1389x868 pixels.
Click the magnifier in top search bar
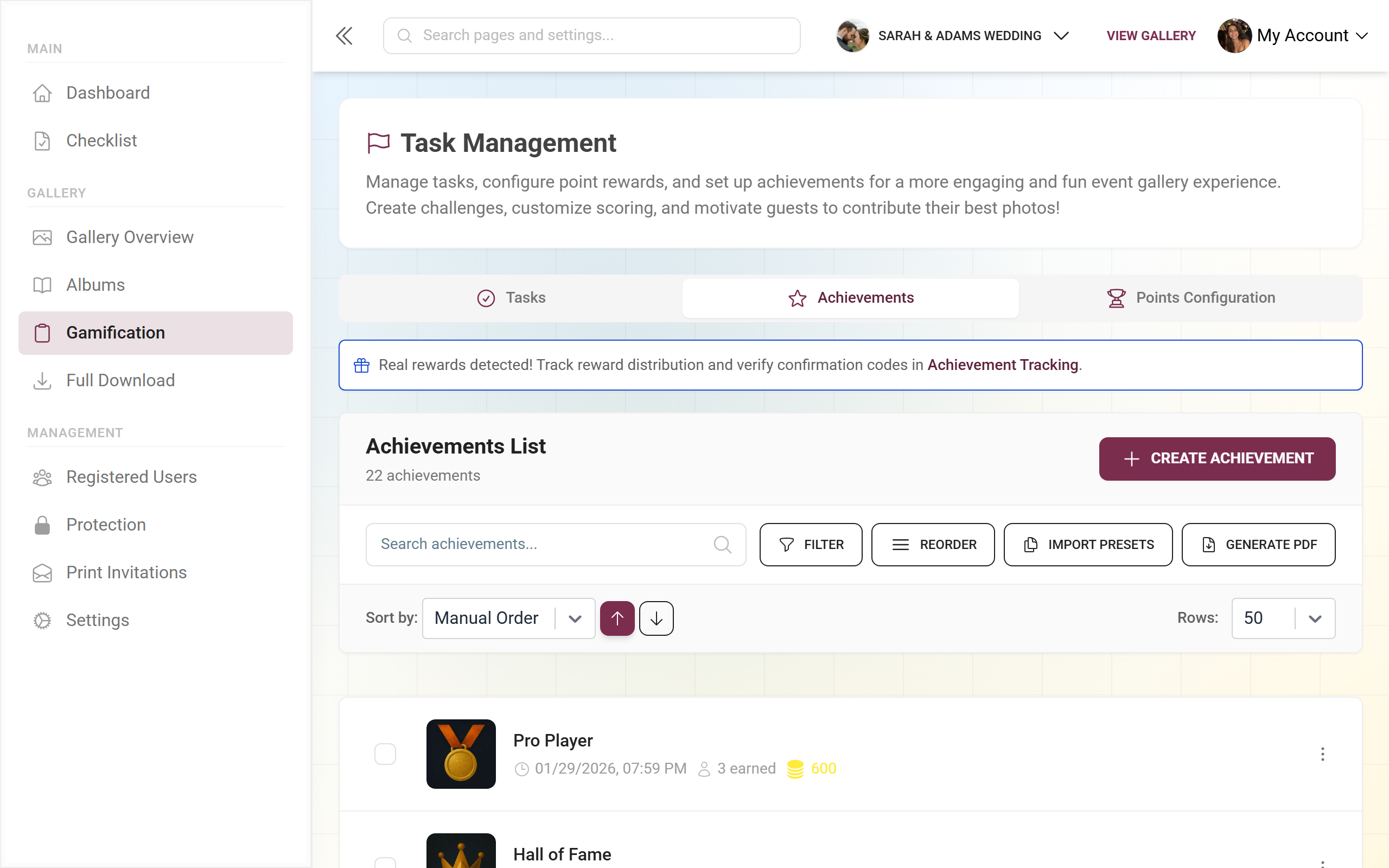[x=405, y=36]
